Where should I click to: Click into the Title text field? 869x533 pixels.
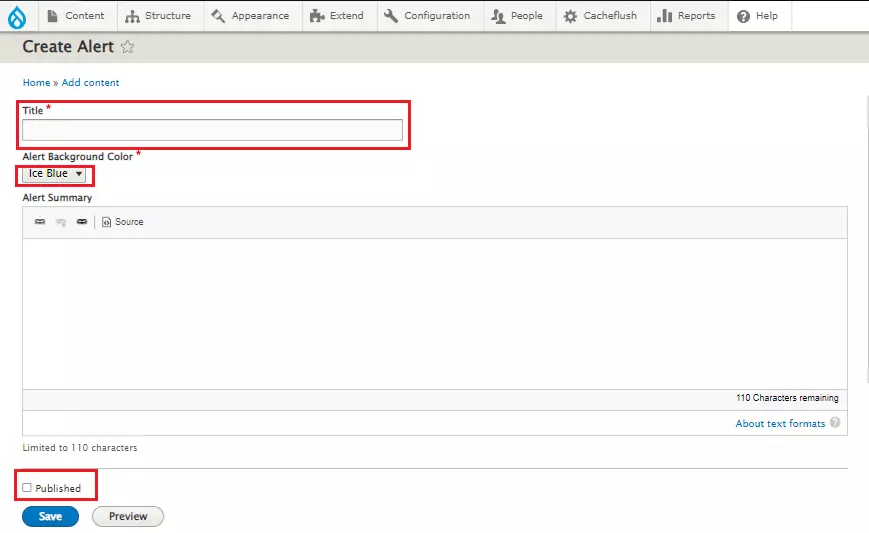pyautogui.click(x=212, y=130)
